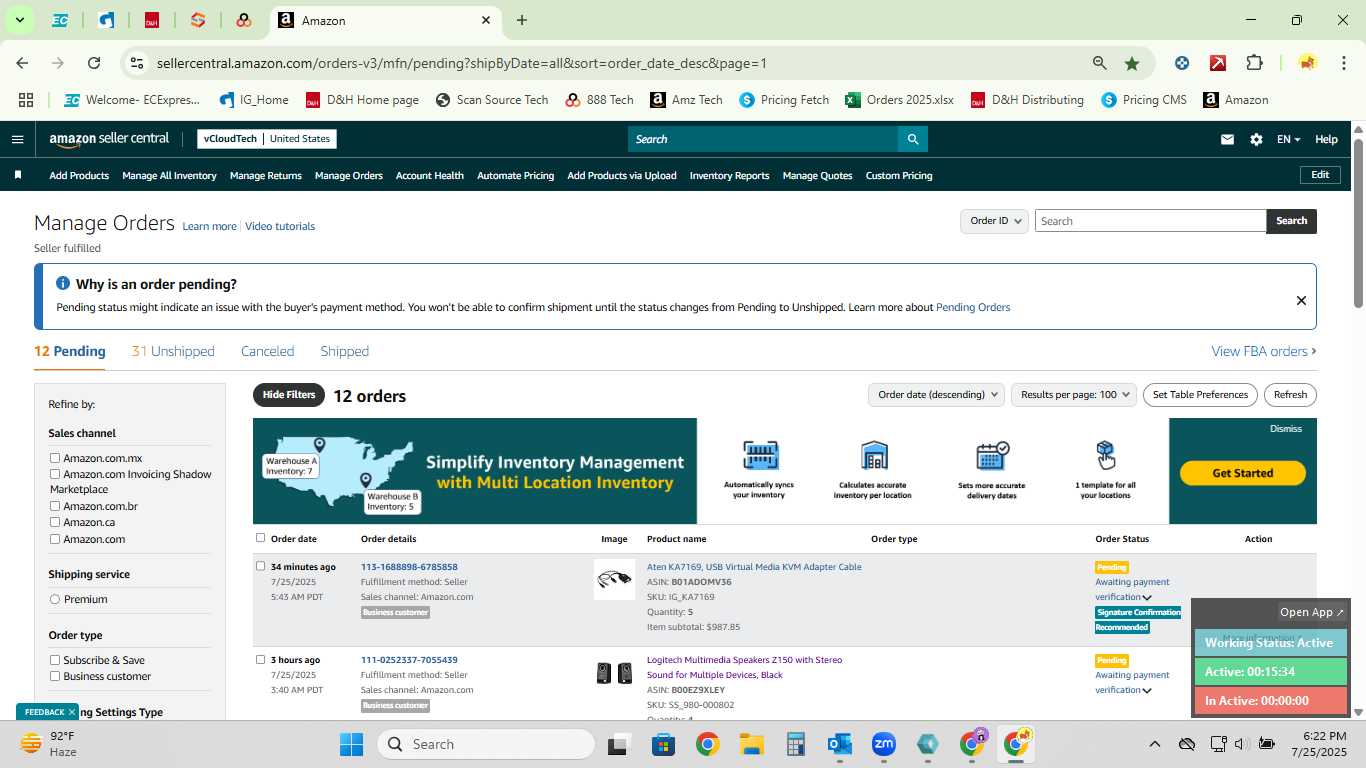The width and height of the screenshot is (1366, 768).
Task: Click the Chrome zoom magnifier icon
Action: pyautogui.click(x=1099, y=63)
